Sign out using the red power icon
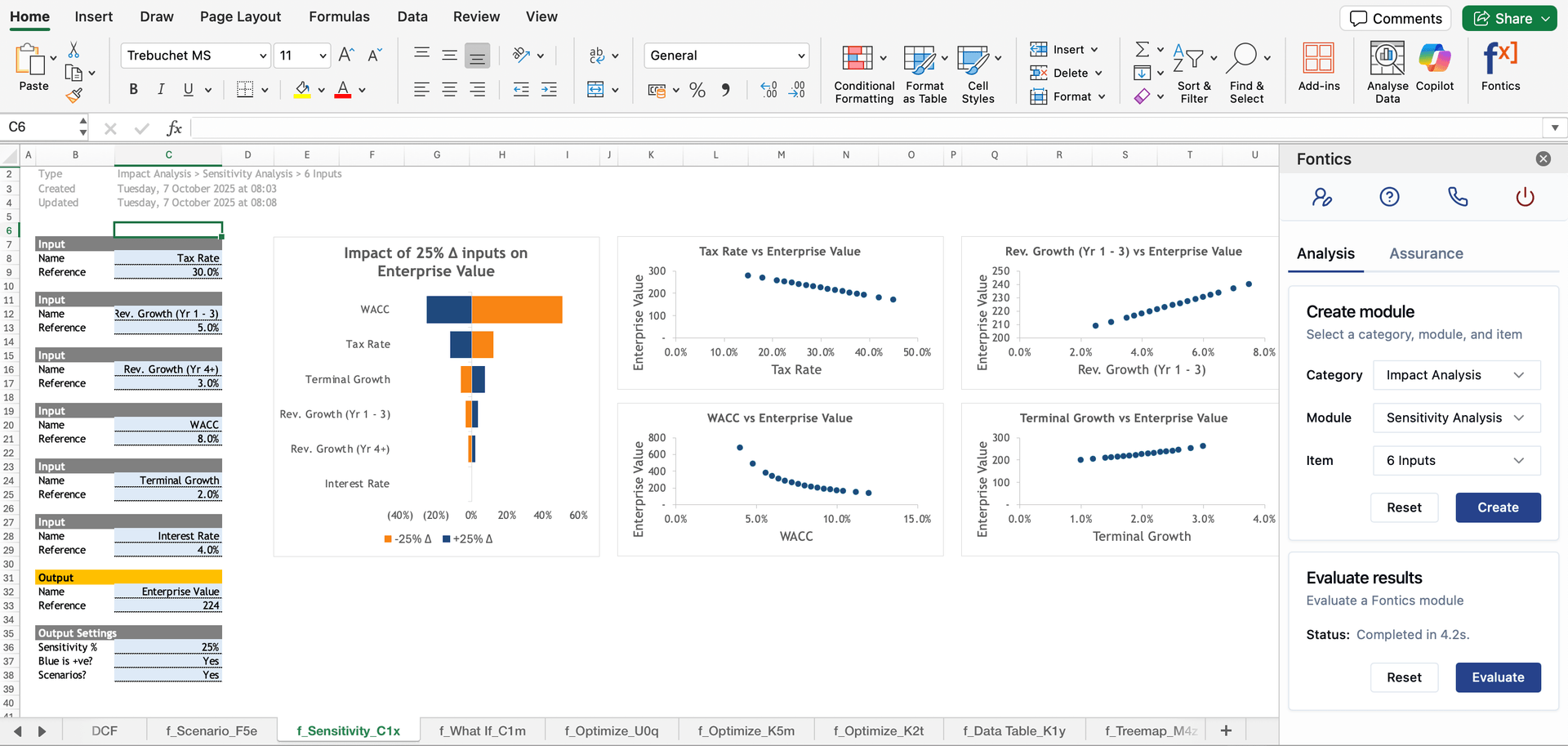 1523,196
